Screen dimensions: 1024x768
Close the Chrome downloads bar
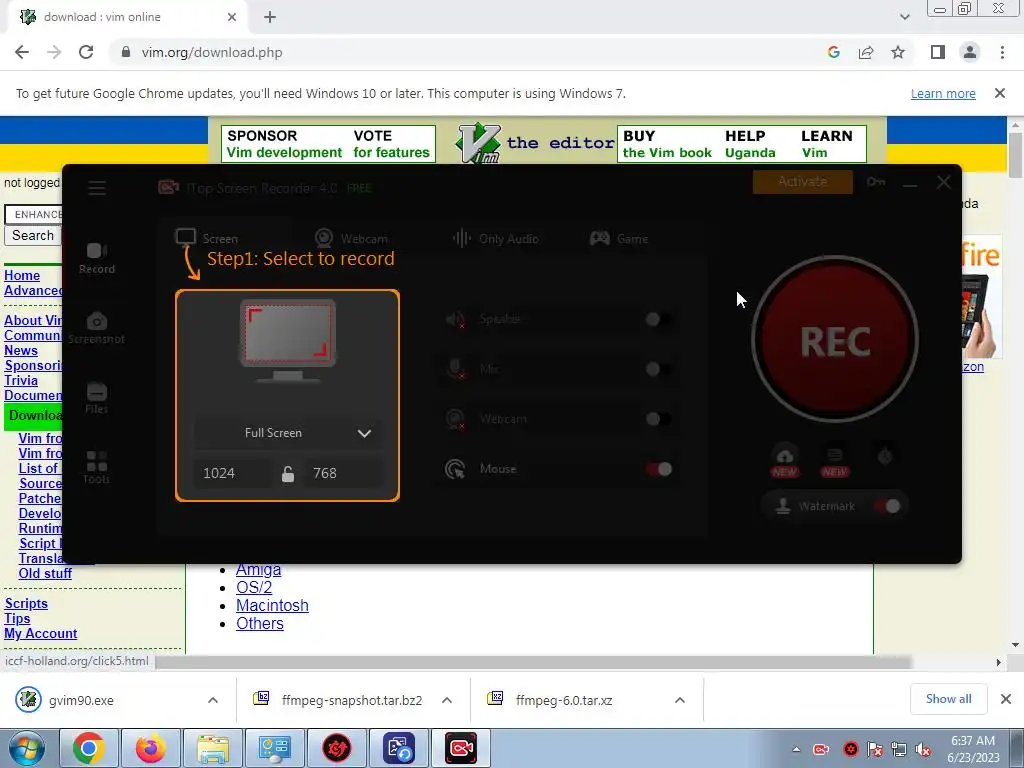(x=1006, y=699)
